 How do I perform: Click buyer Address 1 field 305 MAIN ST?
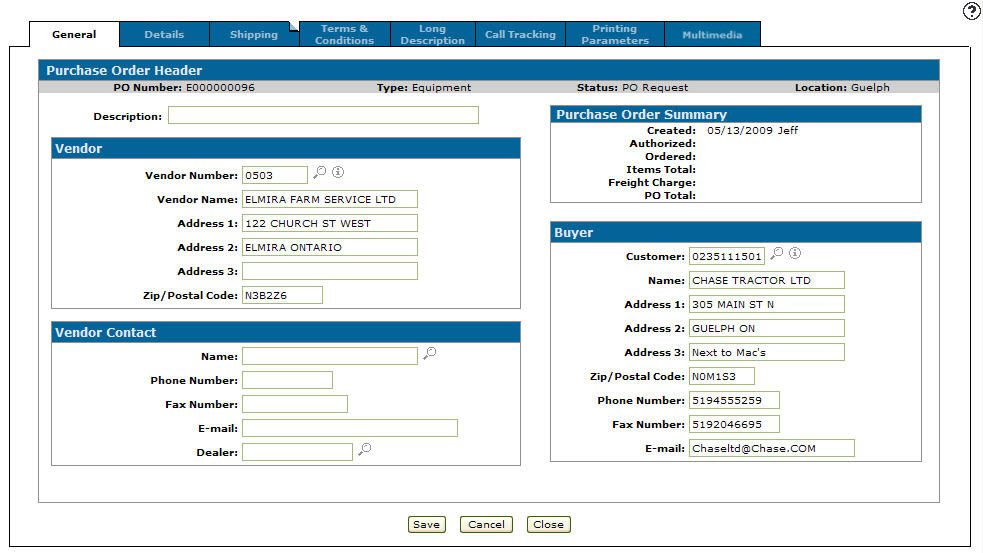767,304
